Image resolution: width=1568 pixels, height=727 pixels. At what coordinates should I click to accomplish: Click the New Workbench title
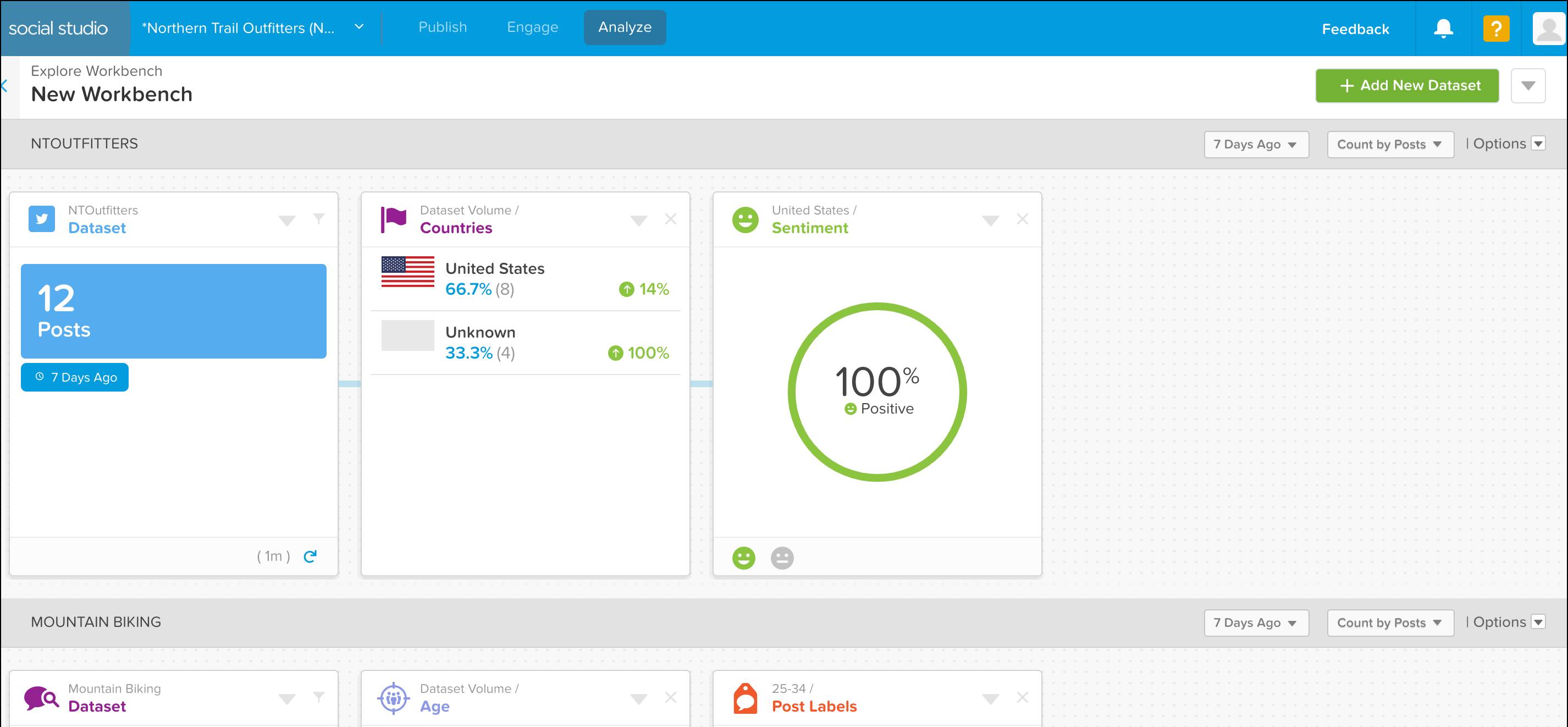(x=112, y=95)
